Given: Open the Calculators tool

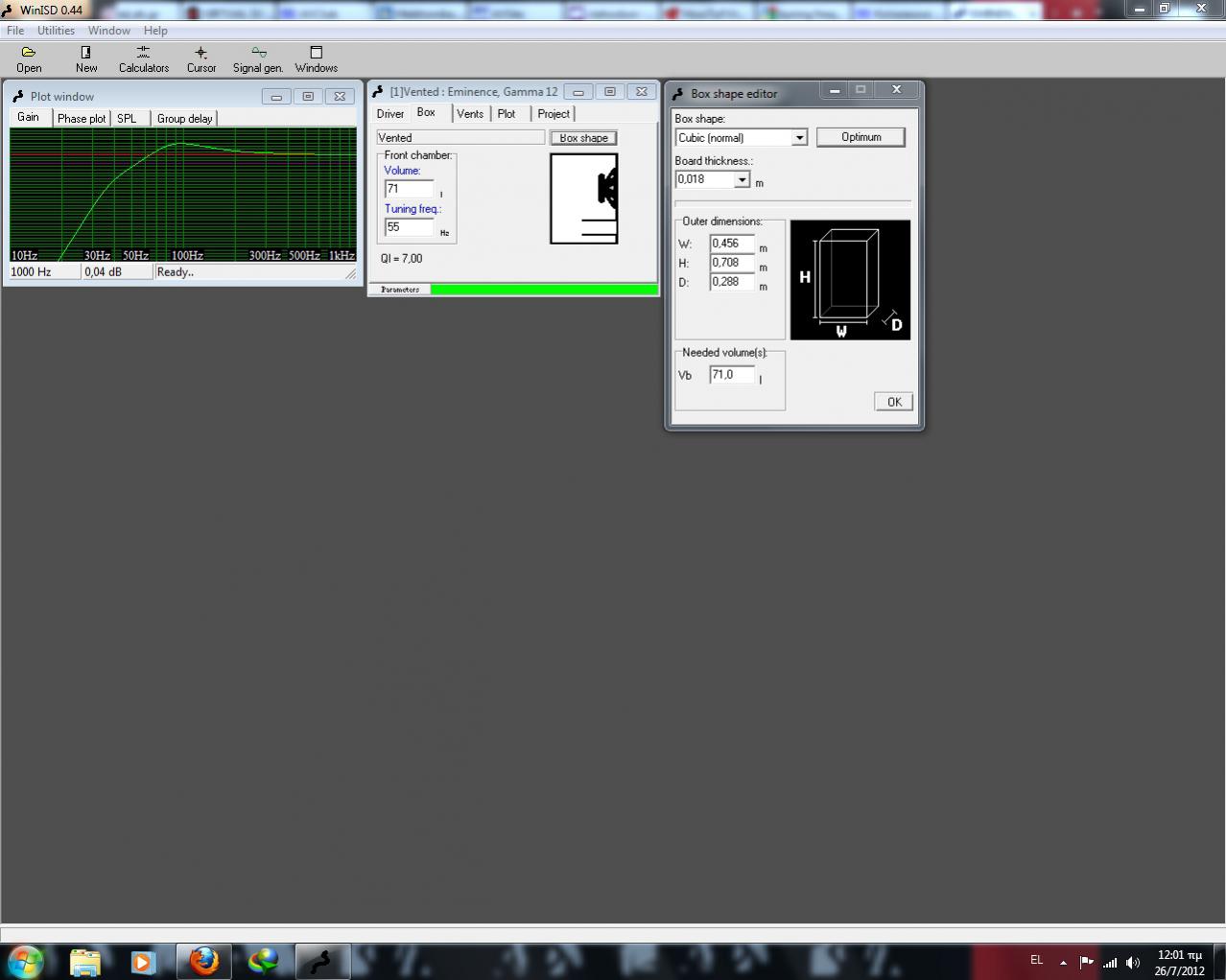Looking at the screenshot, I should [143, 59].
